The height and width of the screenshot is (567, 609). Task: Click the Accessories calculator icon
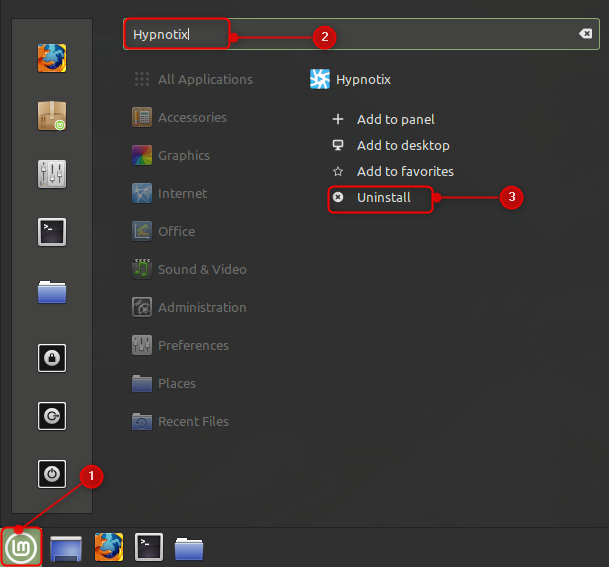point(142,117)
